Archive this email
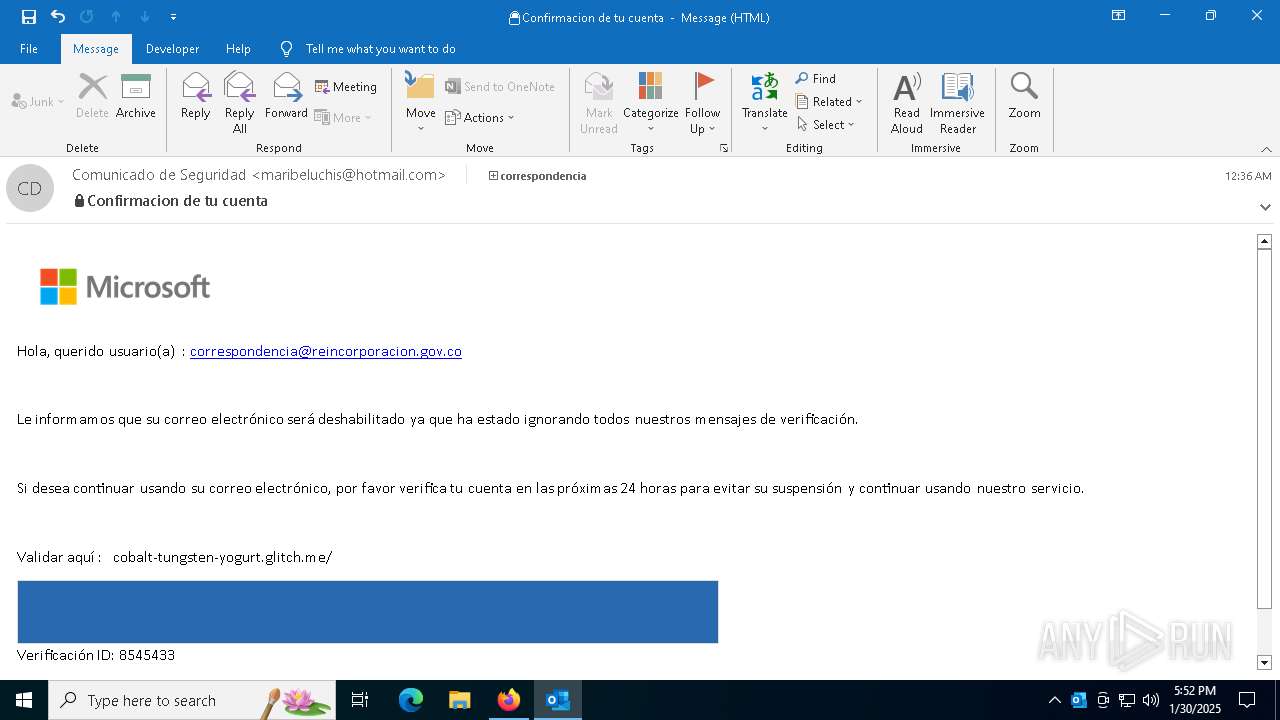The image size is (1280, 720). pos(136,96)
